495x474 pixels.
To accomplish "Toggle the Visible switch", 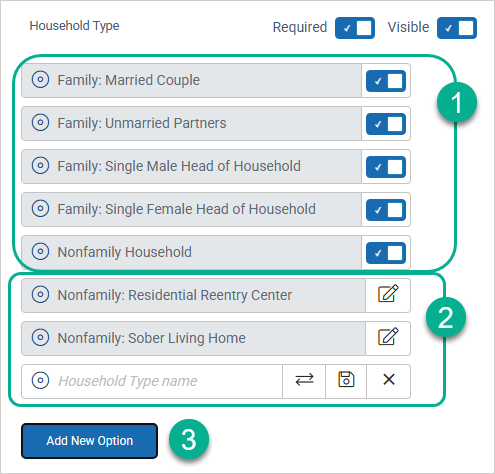I will click(457, 28).
